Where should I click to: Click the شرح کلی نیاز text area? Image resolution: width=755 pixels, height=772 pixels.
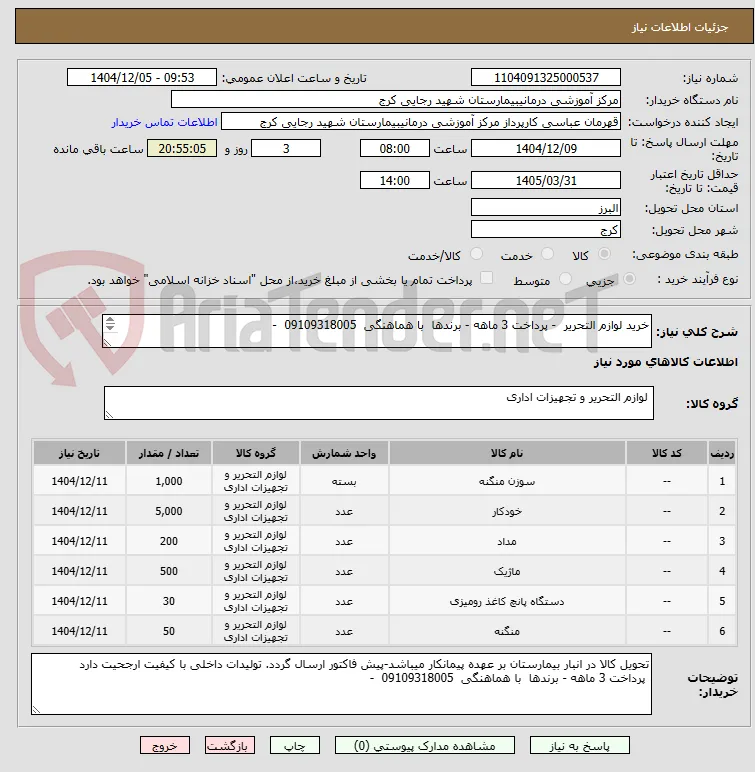[377, 331]
